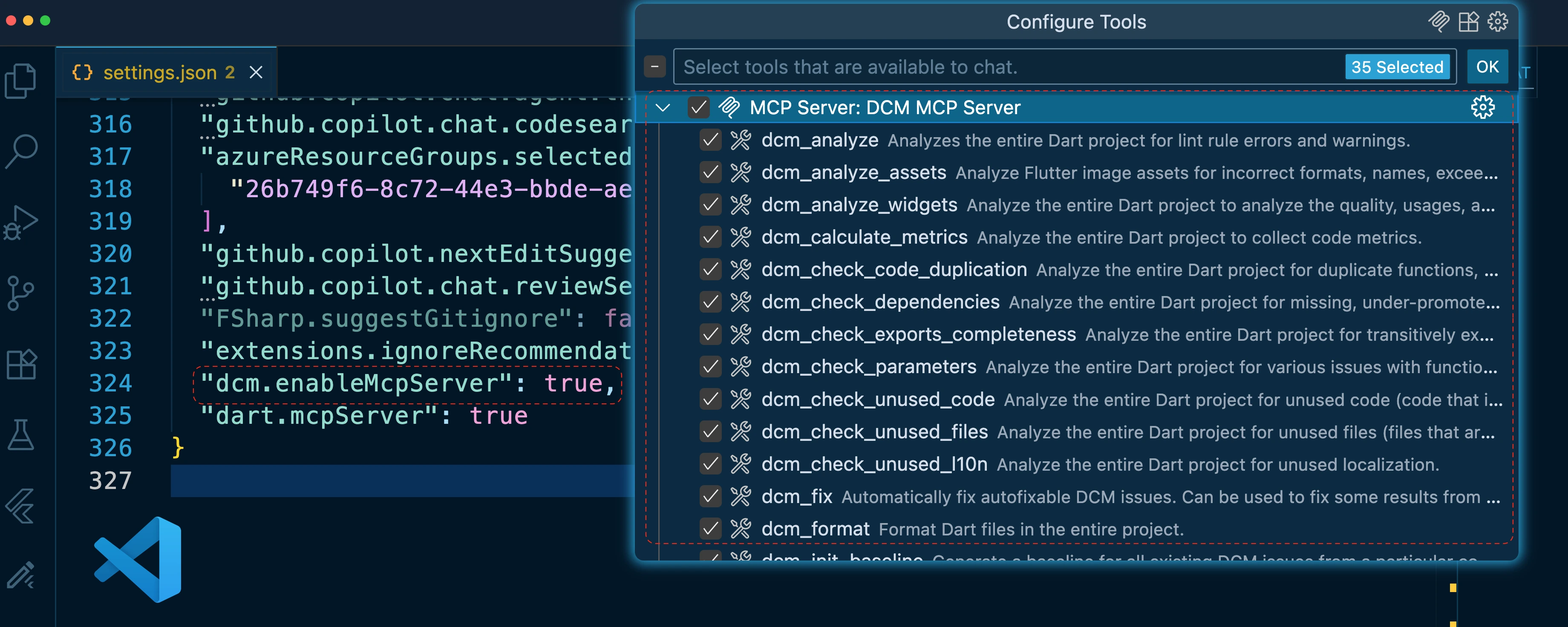Uncheck the dcm_fix tool
This screenshot has height=627, width=1568.
pos(710,496)
